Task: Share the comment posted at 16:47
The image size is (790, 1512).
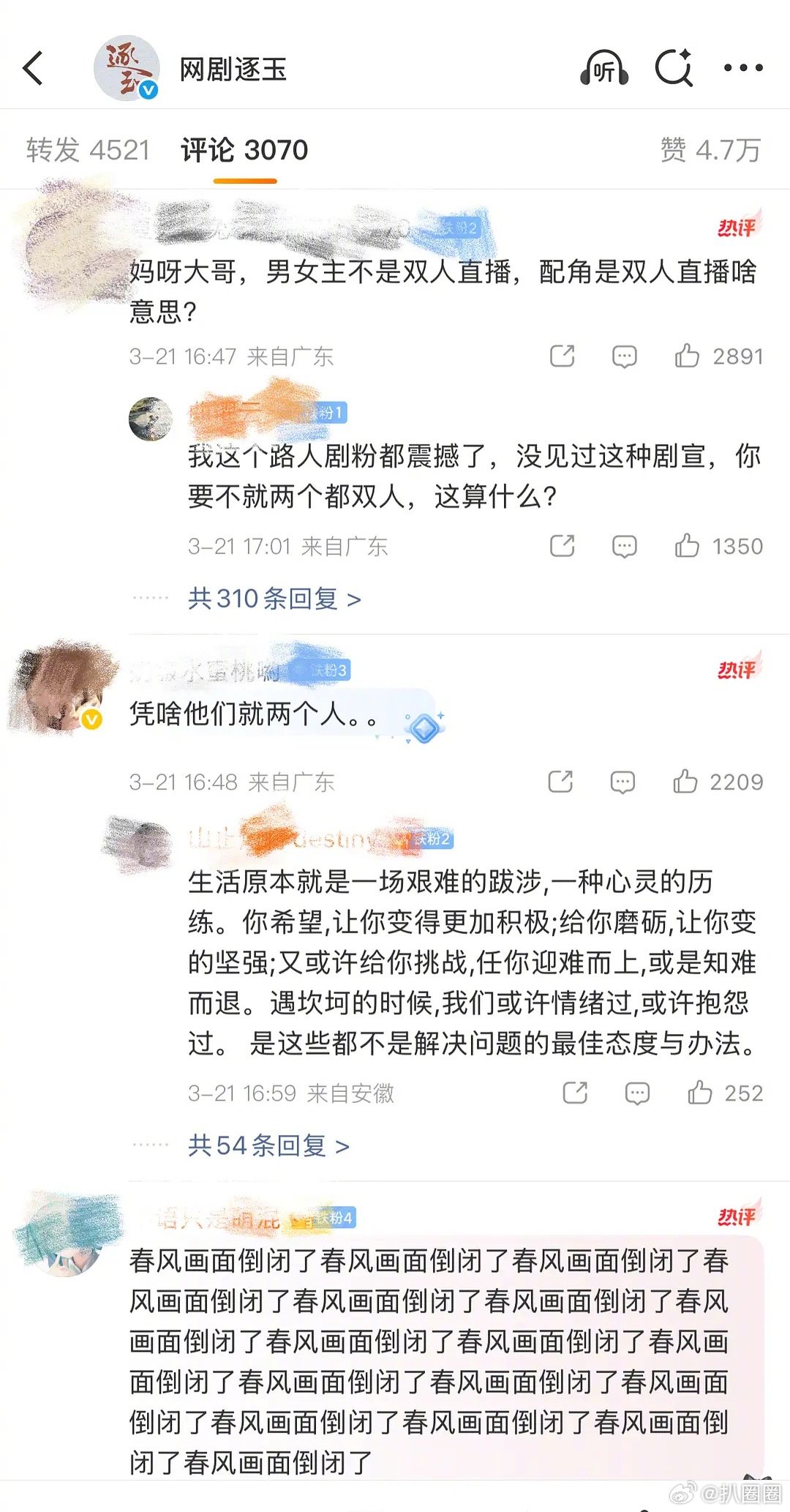Action: 562,356
